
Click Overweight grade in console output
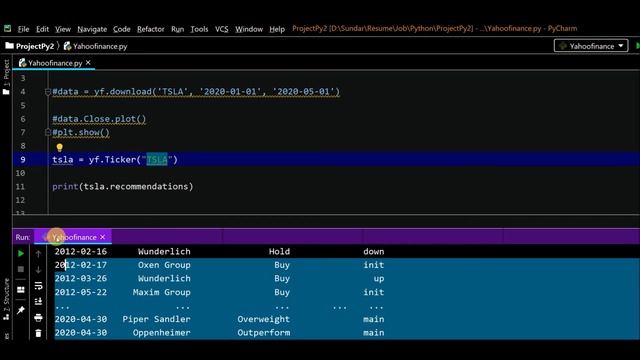click(x=264, y=319)
